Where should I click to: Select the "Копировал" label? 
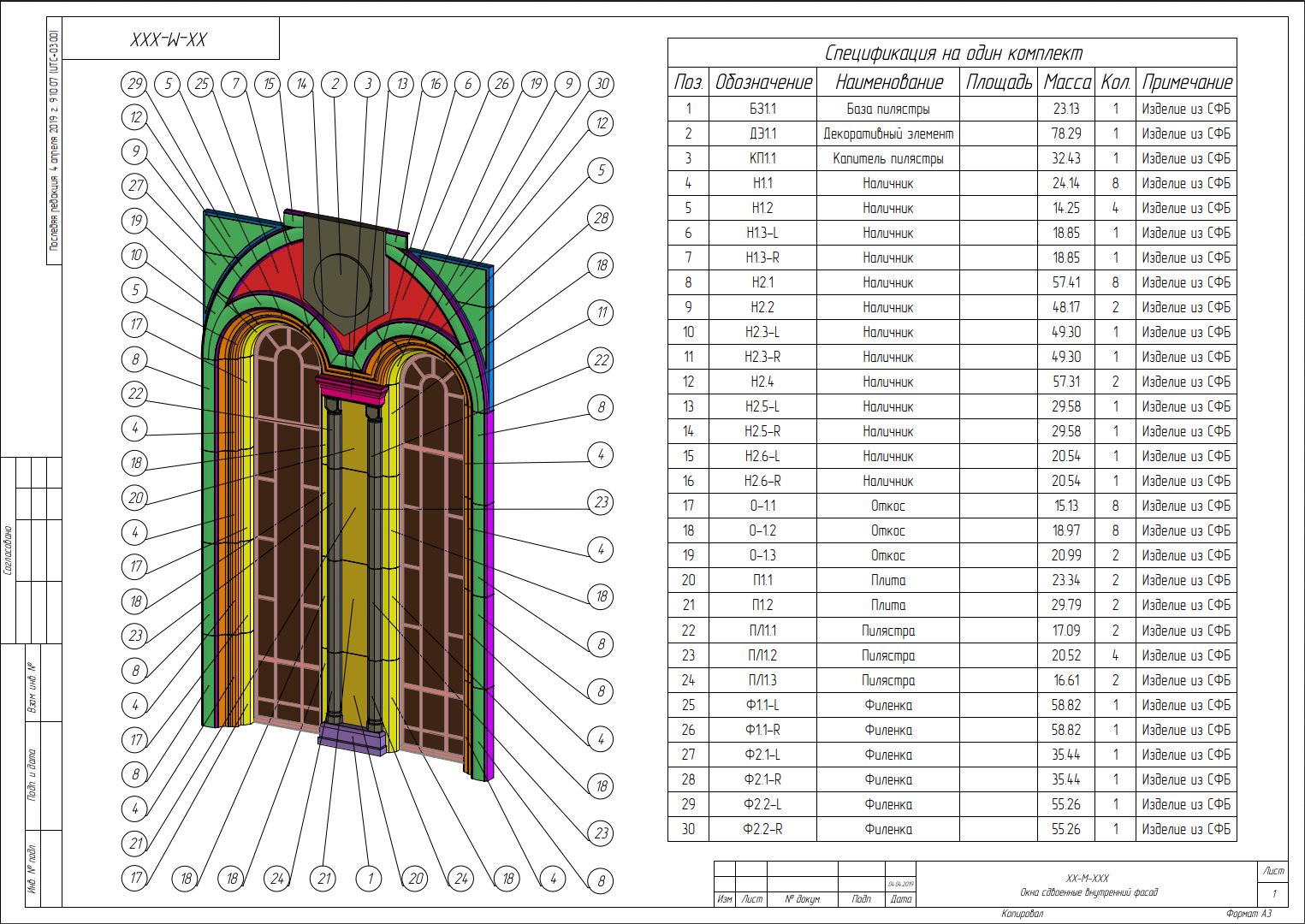coord(1023,914)
